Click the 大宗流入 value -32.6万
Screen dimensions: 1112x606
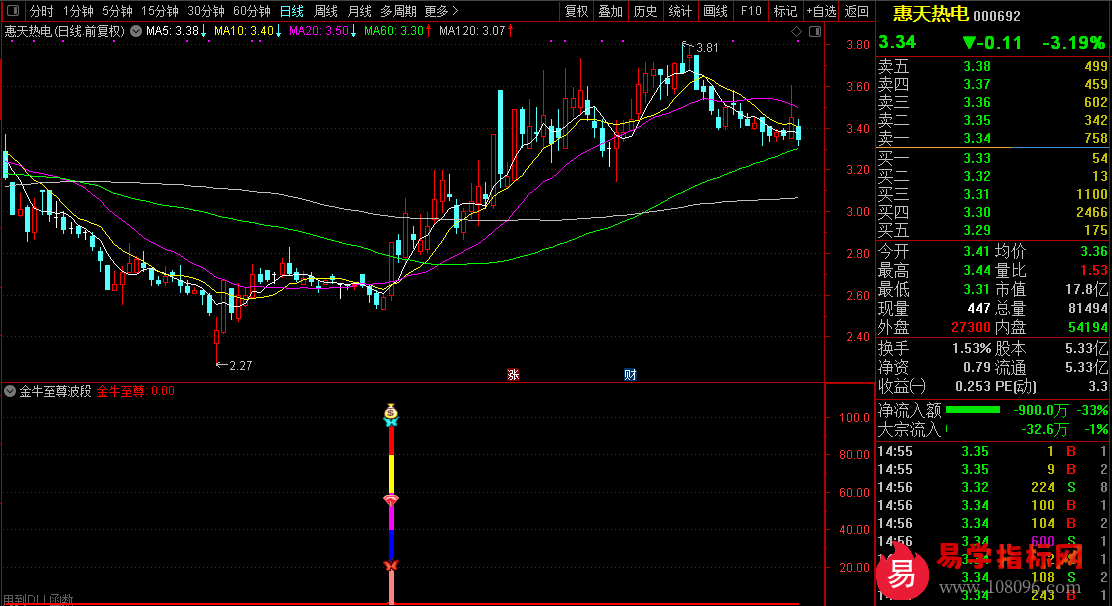point(1045,430)
